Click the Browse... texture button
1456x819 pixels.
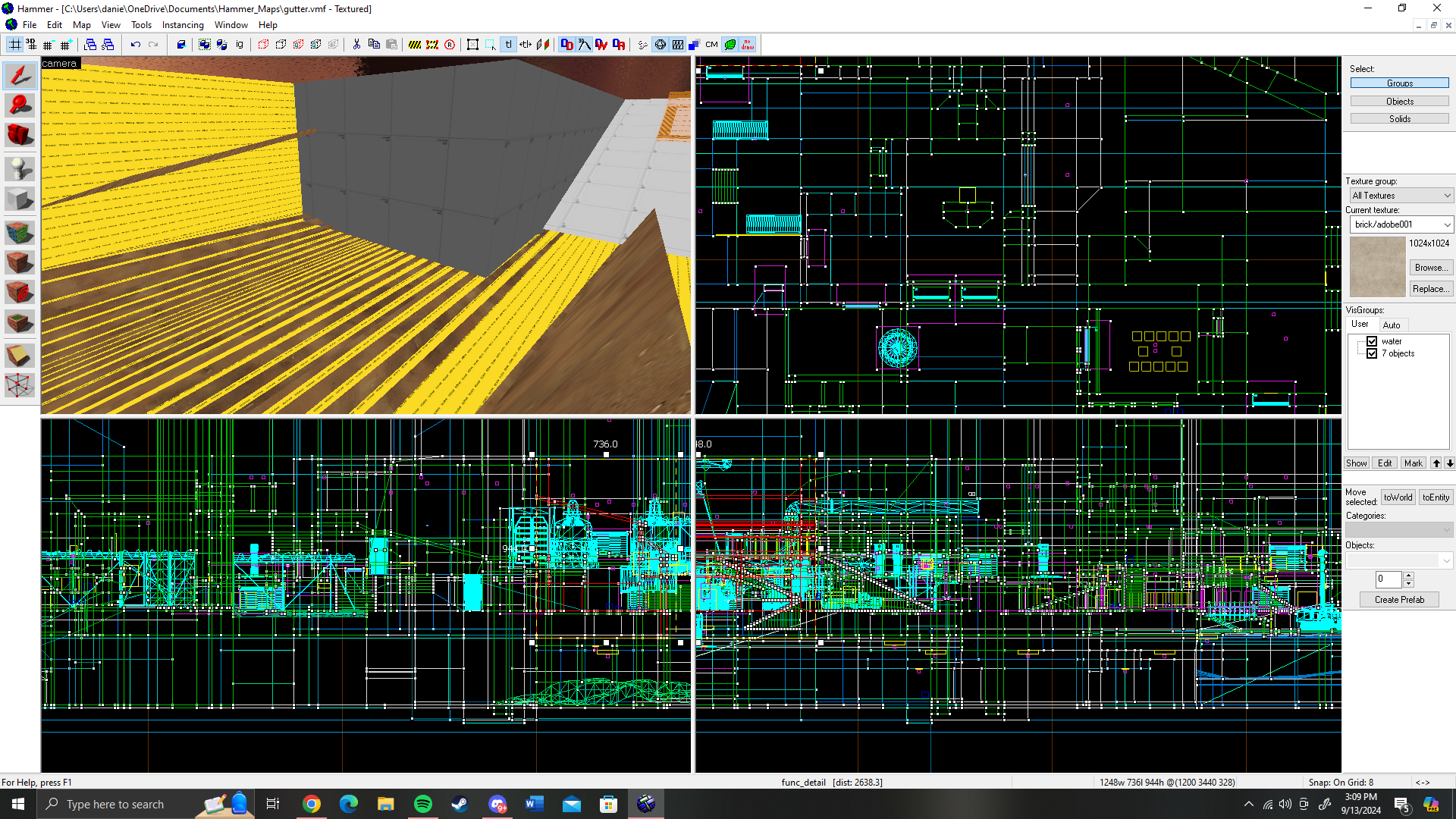1430,268
